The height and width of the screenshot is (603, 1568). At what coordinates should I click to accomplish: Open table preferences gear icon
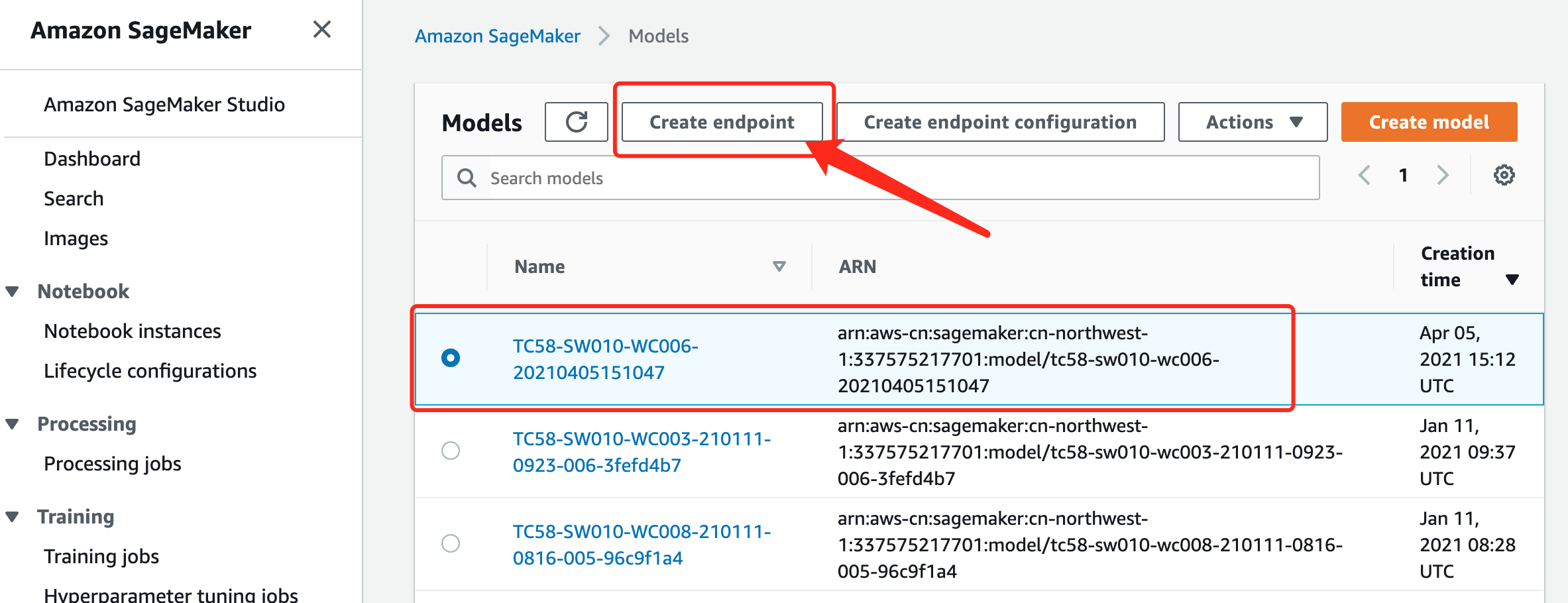[1504, 175]
